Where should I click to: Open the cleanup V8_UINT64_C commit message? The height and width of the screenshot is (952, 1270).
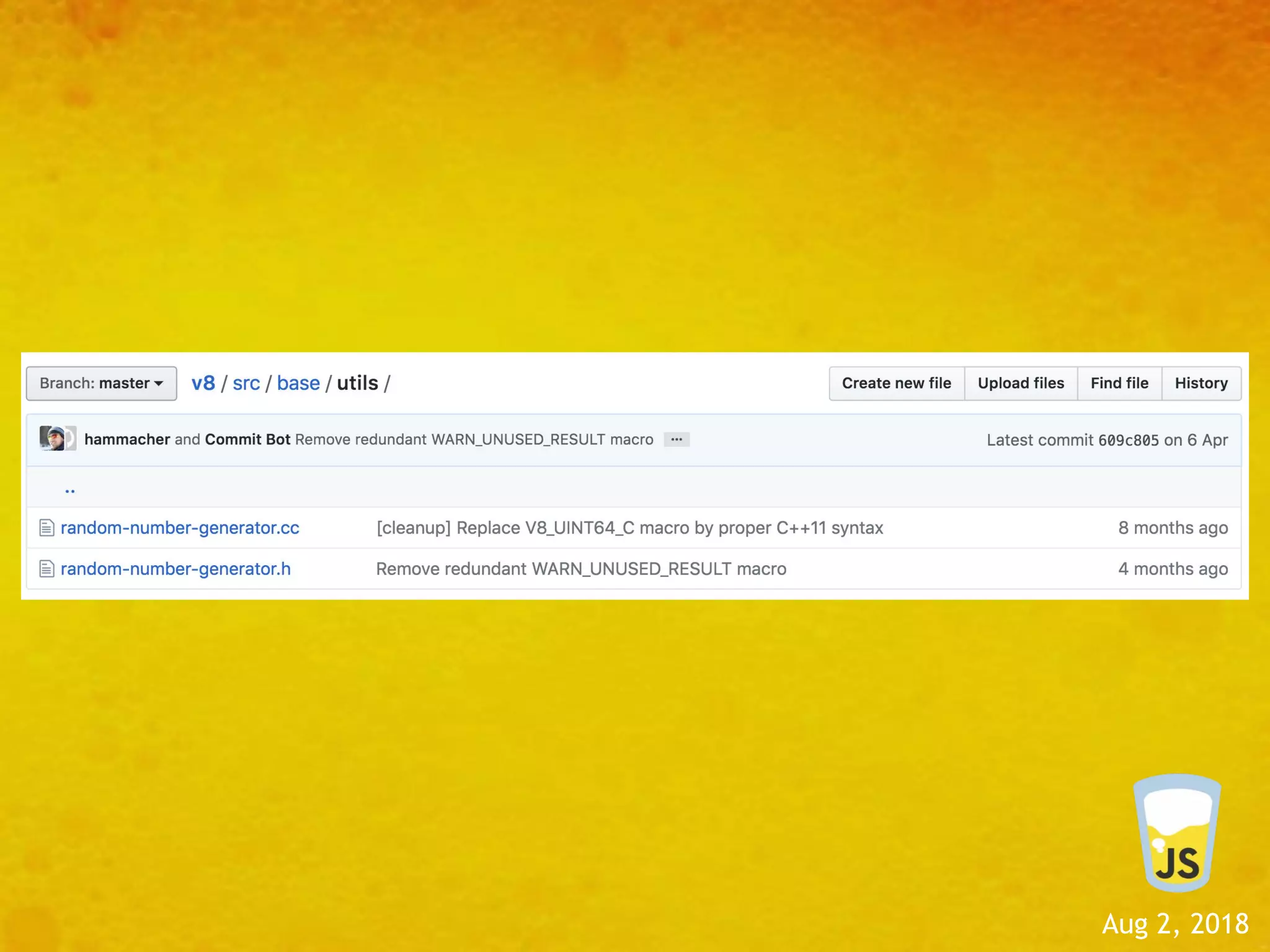(x=629, y=528)
